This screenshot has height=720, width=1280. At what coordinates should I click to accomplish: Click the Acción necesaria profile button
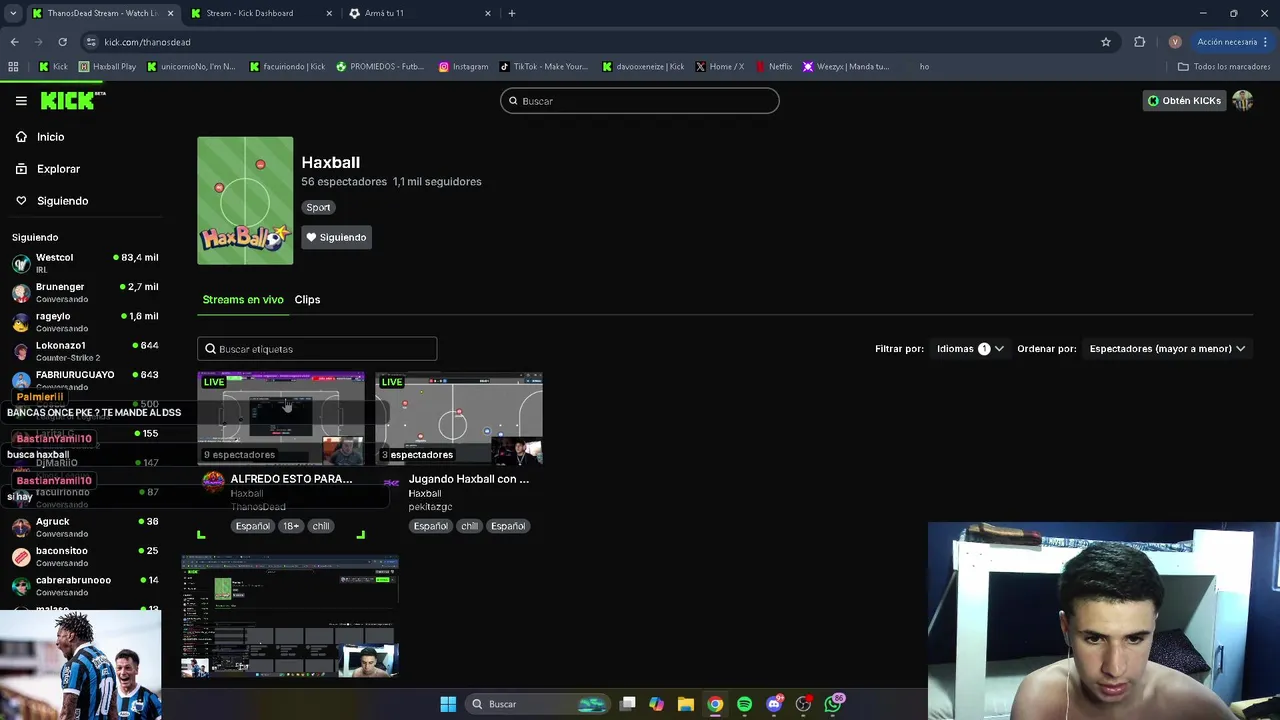click(x=1218, y=42)
